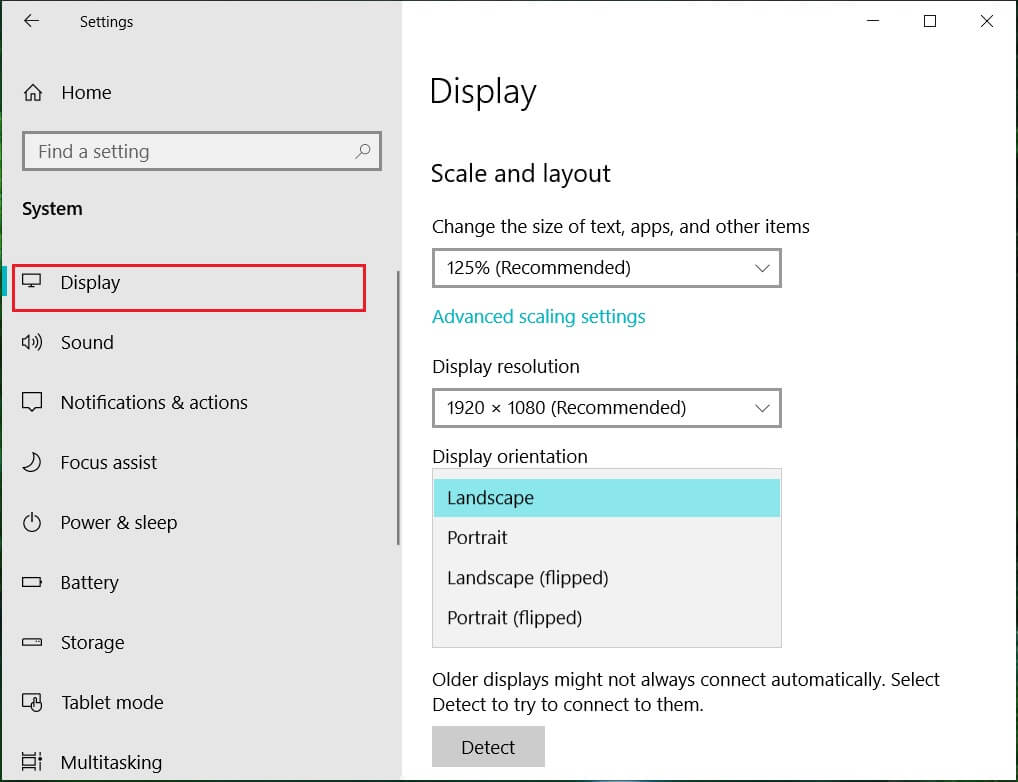Screen dimensions: 1018x782
Task: Select the Focus assist moon icon
Action: (33, 462)
